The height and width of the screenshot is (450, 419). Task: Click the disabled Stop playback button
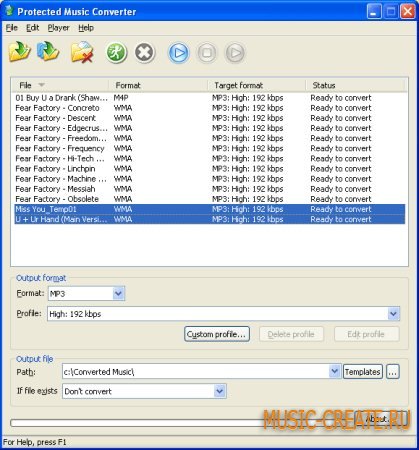coord(207,53)
